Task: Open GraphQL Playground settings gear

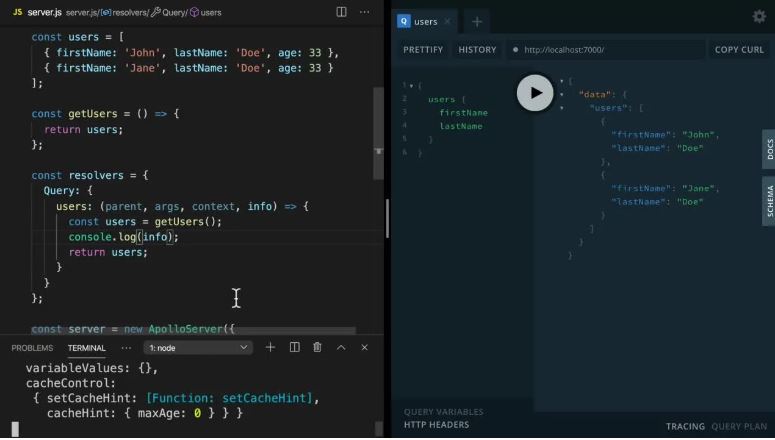Action: [759, 17]
